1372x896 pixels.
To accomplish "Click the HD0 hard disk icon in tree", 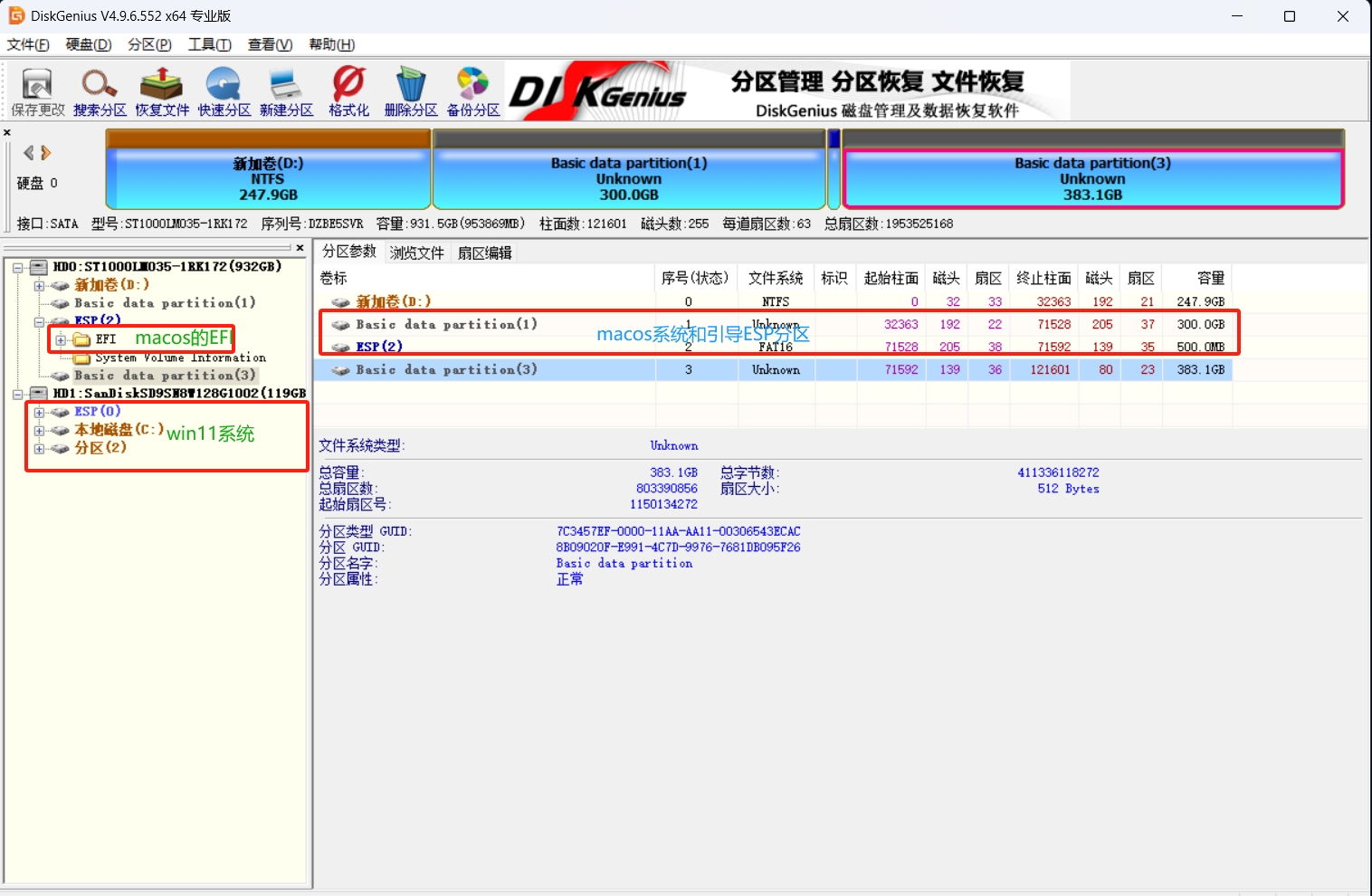I will (39, 267).
